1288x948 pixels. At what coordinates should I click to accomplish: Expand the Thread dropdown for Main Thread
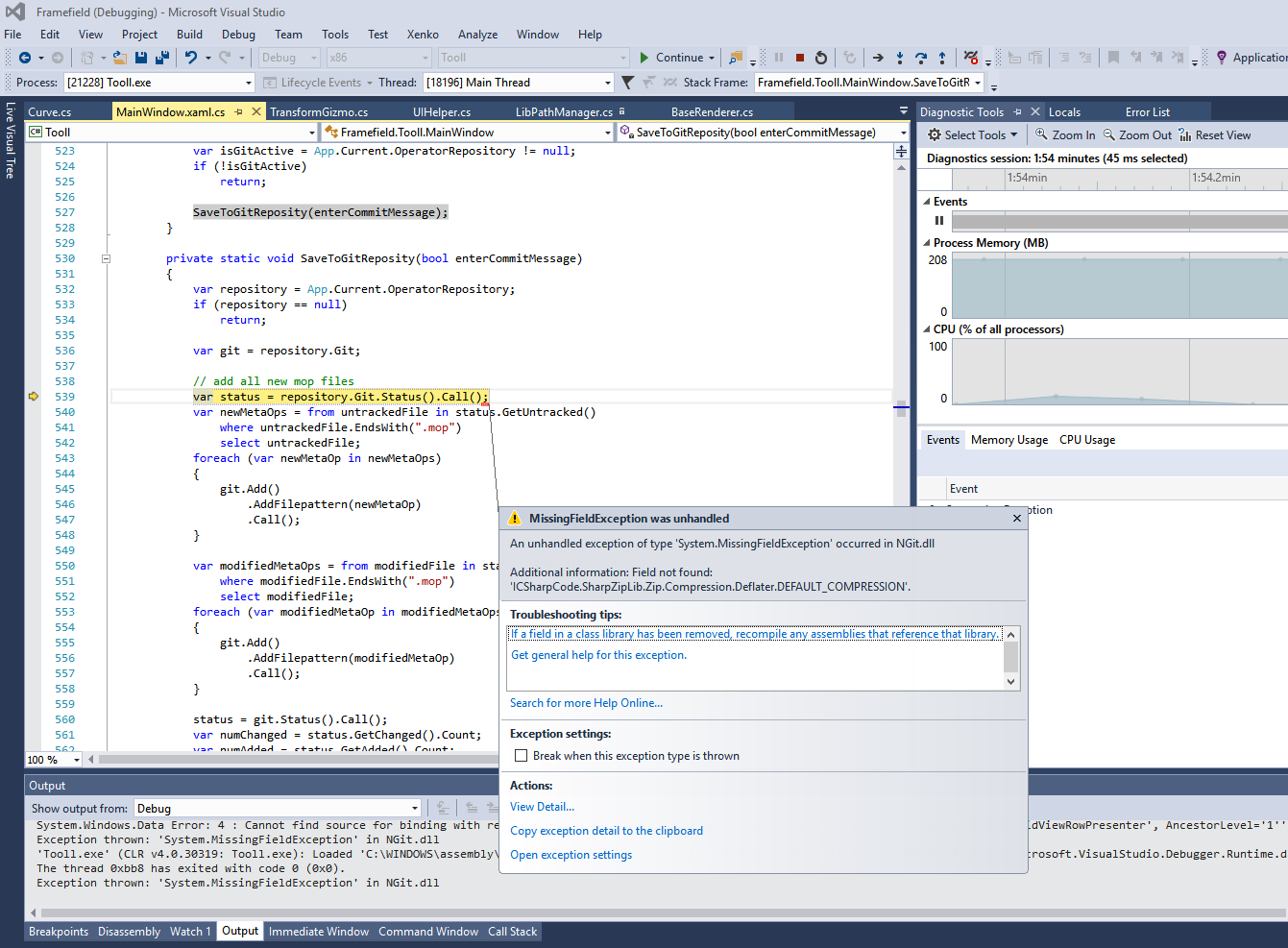click(607, 83)
